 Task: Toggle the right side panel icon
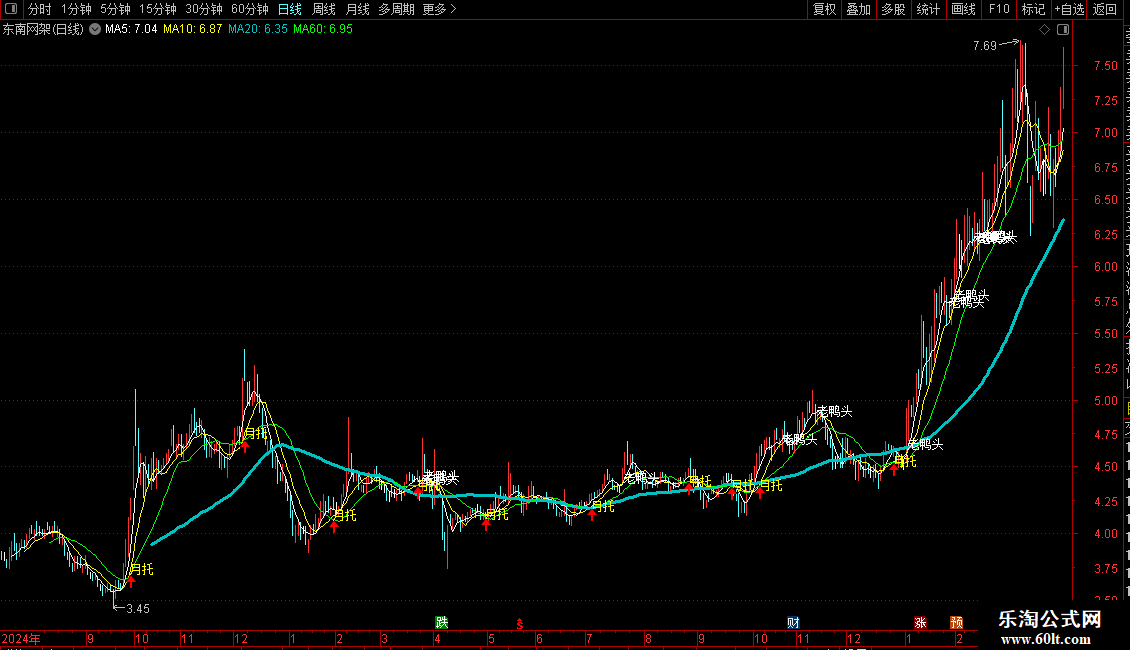tap(1063, 30)
